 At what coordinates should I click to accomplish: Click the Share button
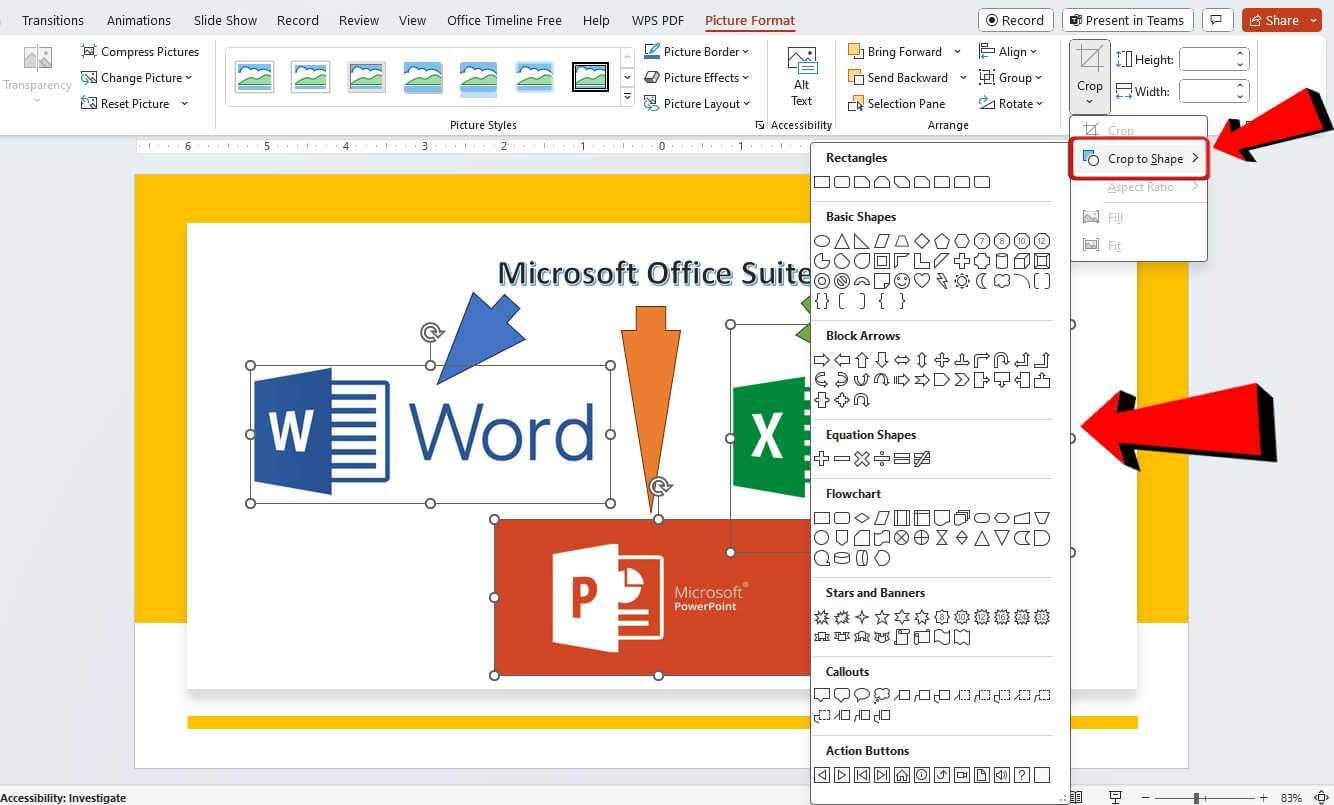(1282, 20)
